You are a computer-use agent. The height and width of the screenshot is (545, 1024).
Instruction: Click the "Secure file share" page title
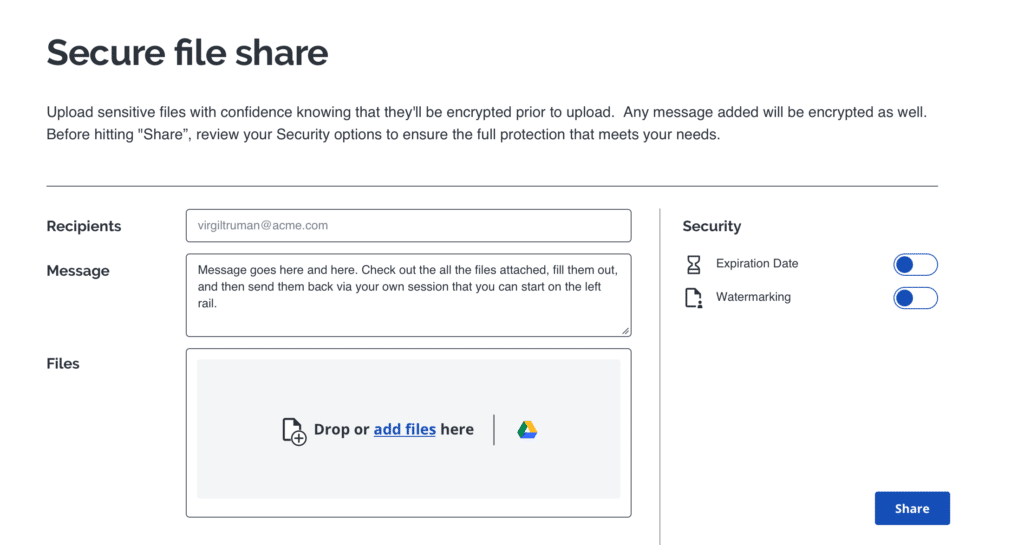point(187,52)
